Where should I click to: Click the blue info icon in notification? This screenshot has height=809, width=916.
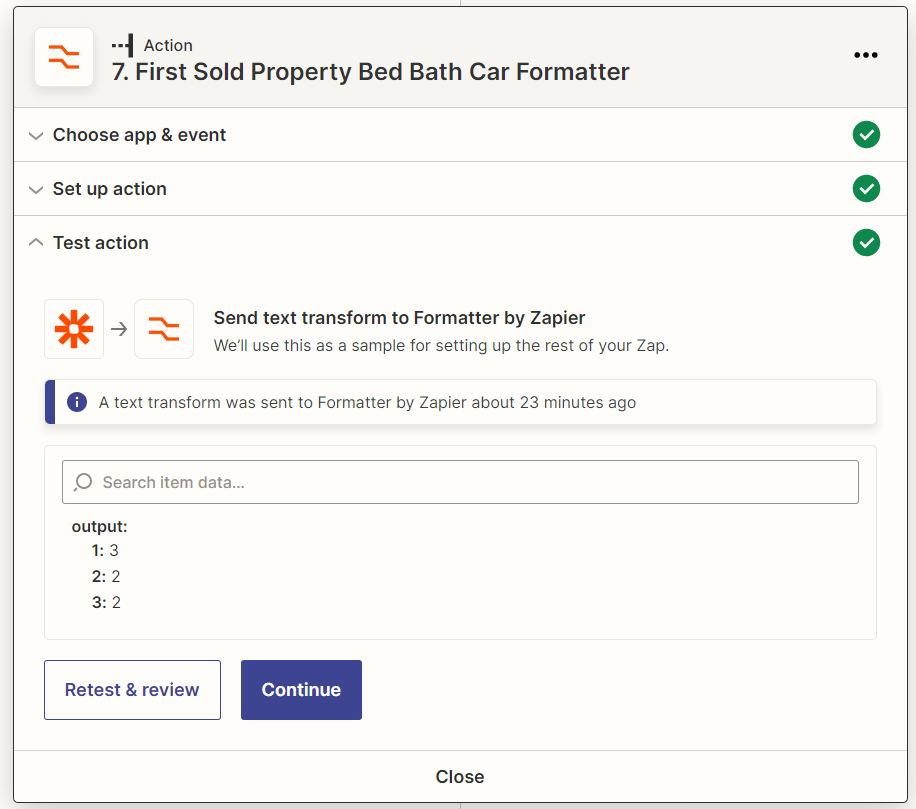tap(77, 402)
